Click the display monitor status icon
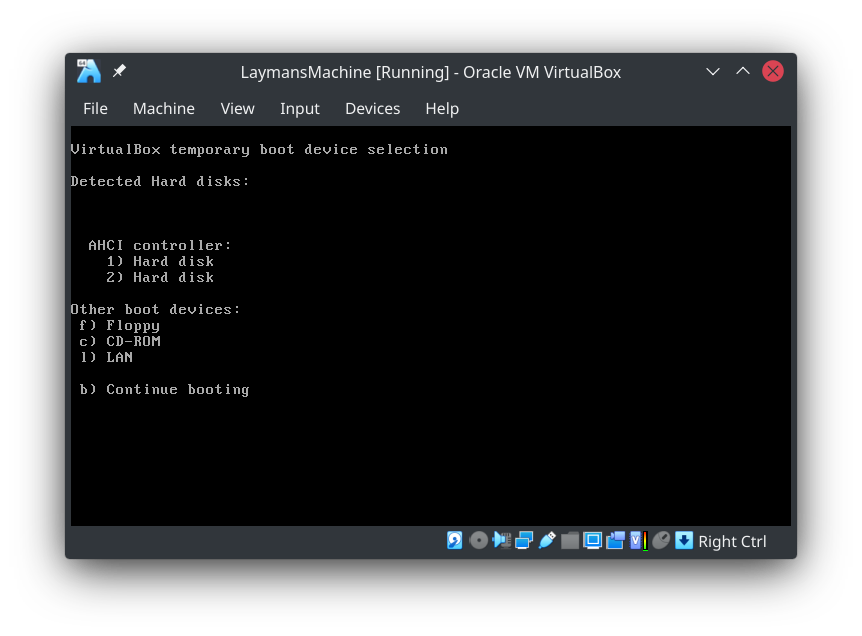This screenshot has width=862, height=636. point(593,540)
